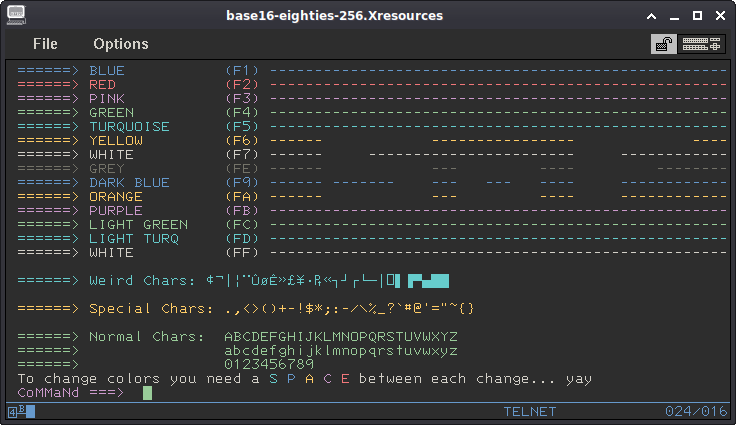Viewport: 736px width, 425px height.
Task: Close the base16-eighties window
Action: [721, 16]
